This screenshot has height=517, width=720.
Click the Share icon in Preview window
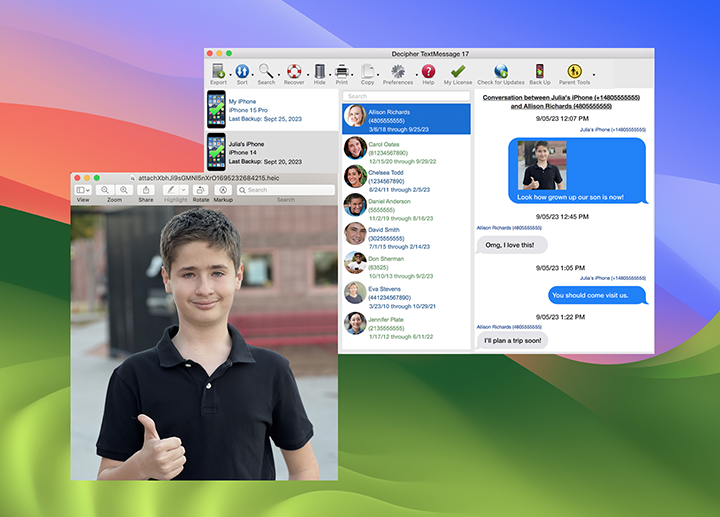click(146, 190)
